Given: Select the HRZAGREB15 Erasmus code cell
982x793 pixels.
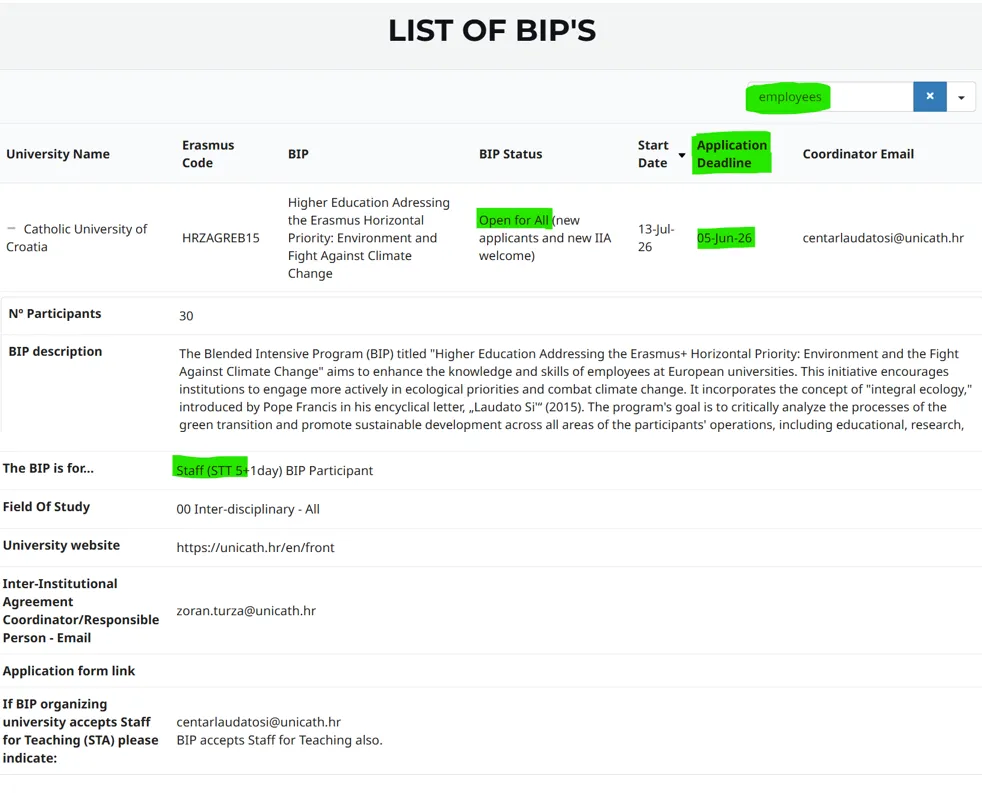Looking at the screenshot, I should click(221, 238).
